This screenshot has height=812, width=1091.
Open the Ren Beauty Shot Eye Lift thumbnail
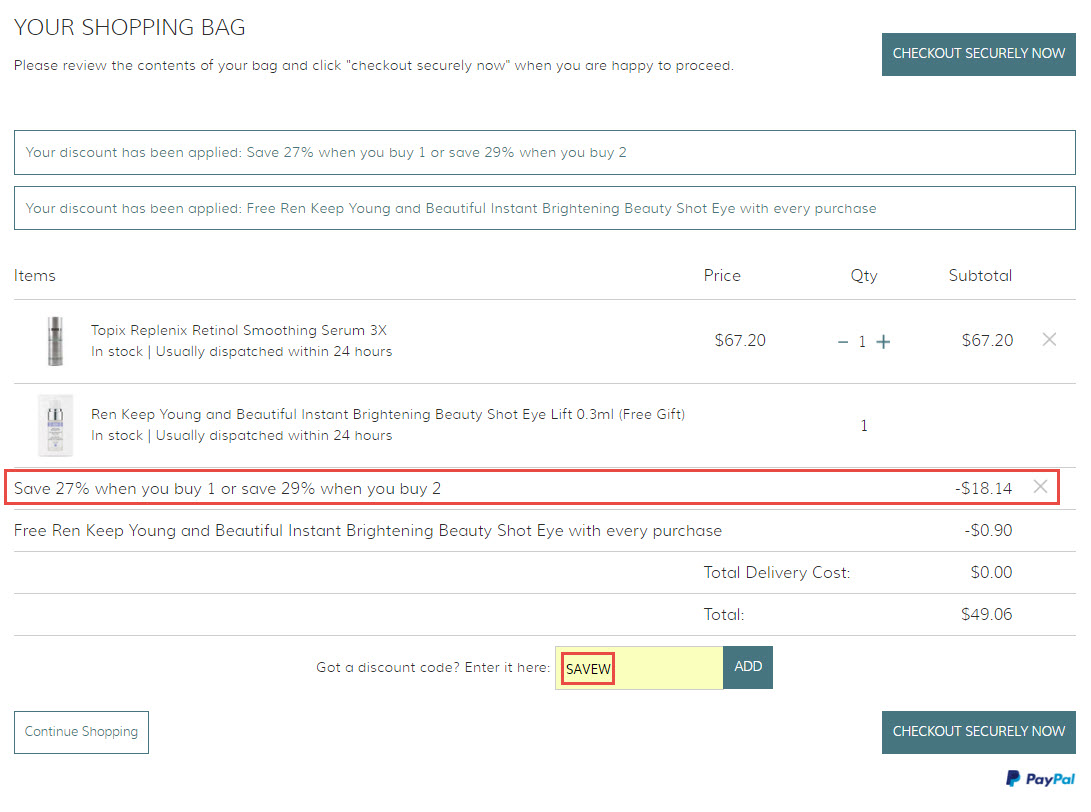[x=55, y=425]
